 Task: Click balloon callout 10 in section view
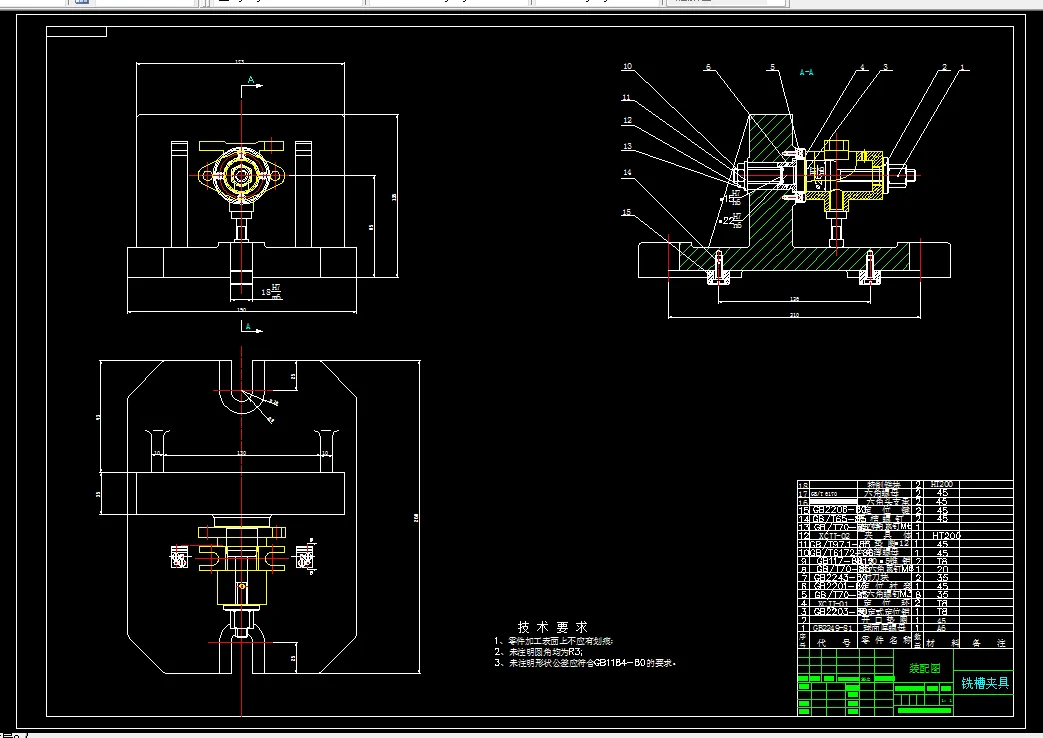coord(627,66)
